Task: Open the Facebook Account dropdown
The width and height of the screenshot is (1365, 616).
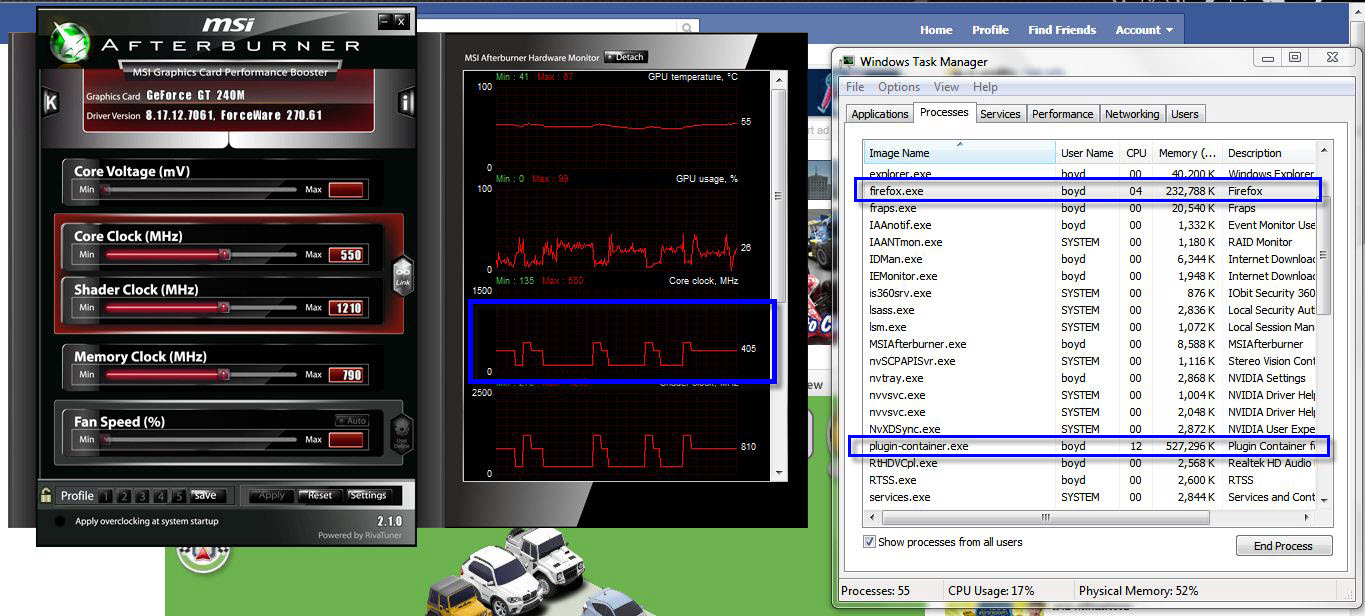Action: point(1144,30)
